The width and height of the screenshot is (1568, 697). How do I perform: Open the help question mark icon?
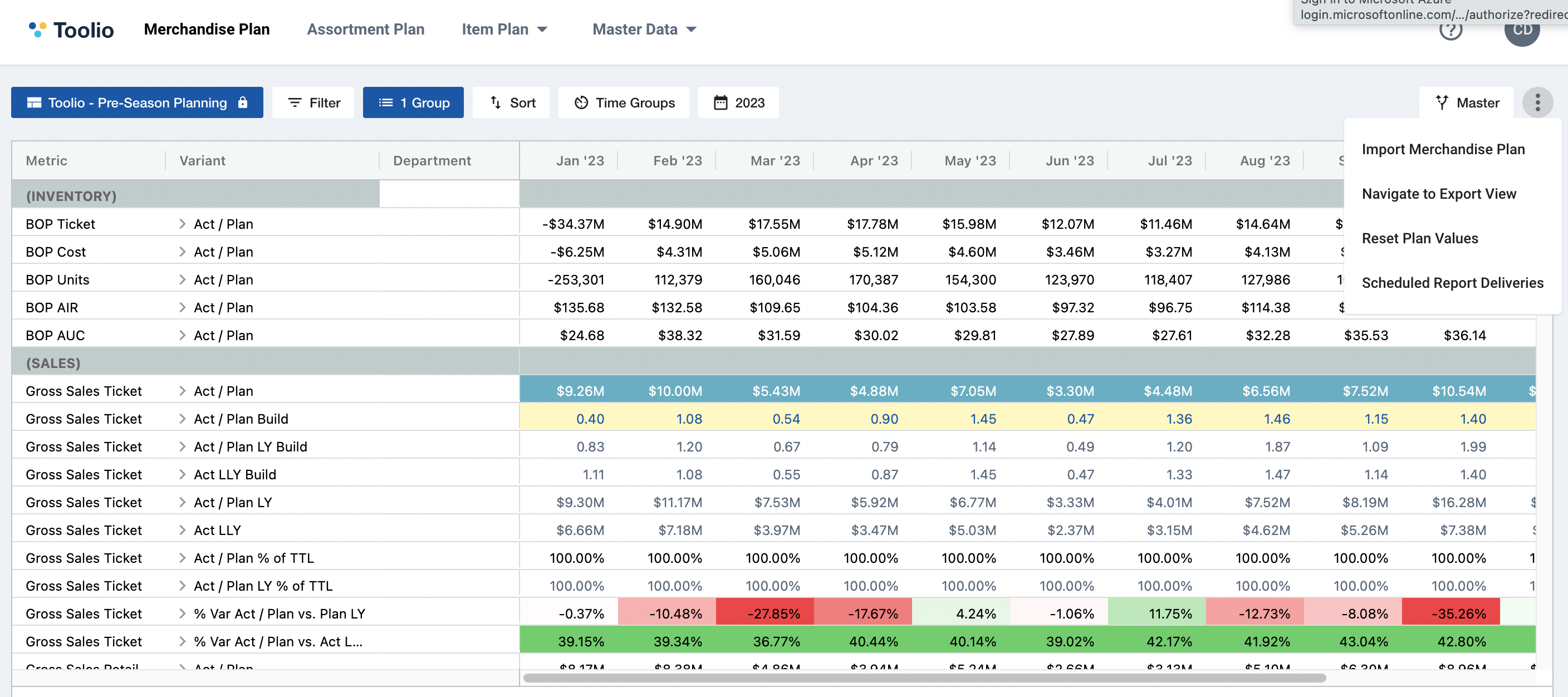click(1451, 29)
